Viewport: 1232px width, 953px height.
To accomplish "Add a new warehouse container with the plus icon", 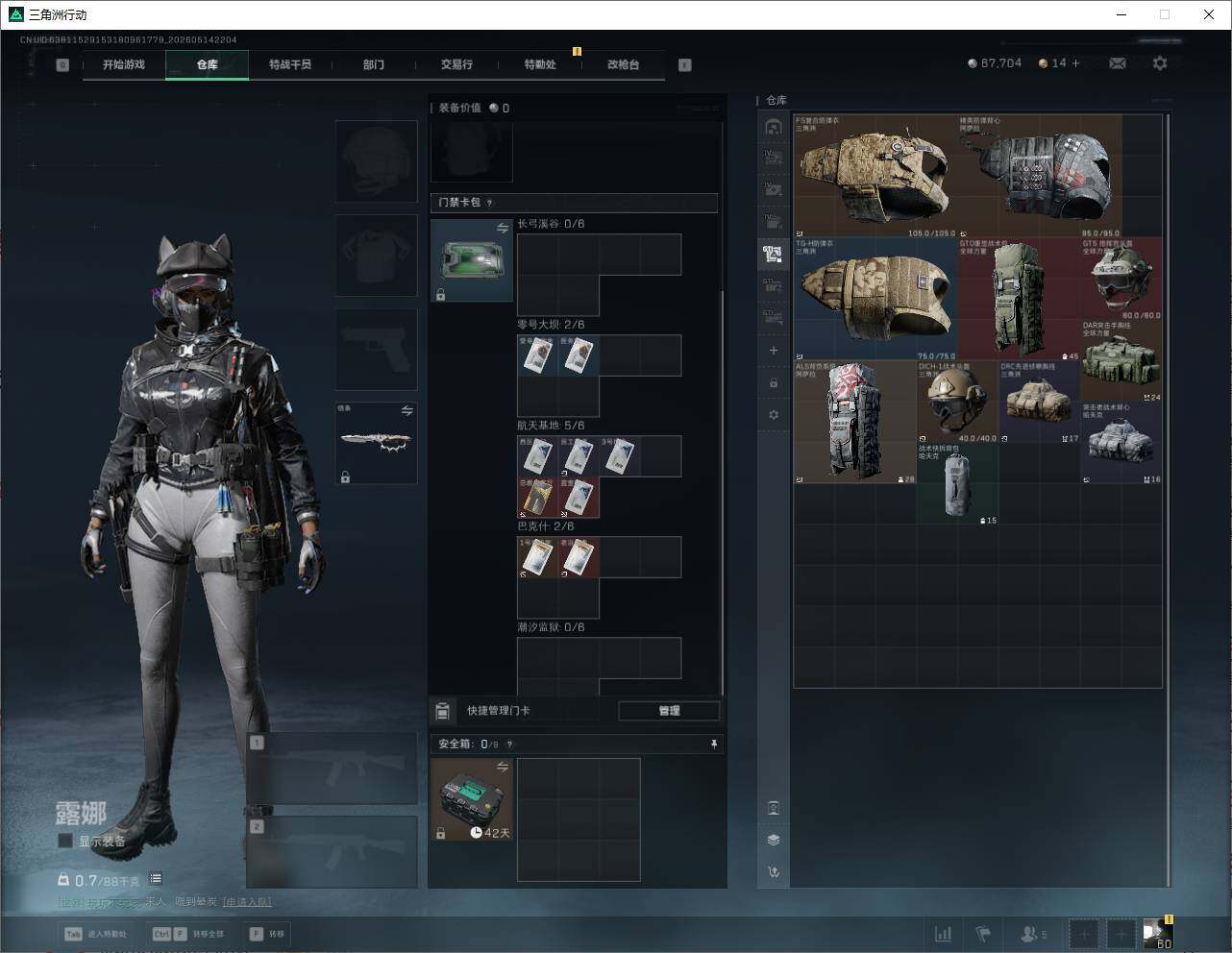I will tap(774, 351).
